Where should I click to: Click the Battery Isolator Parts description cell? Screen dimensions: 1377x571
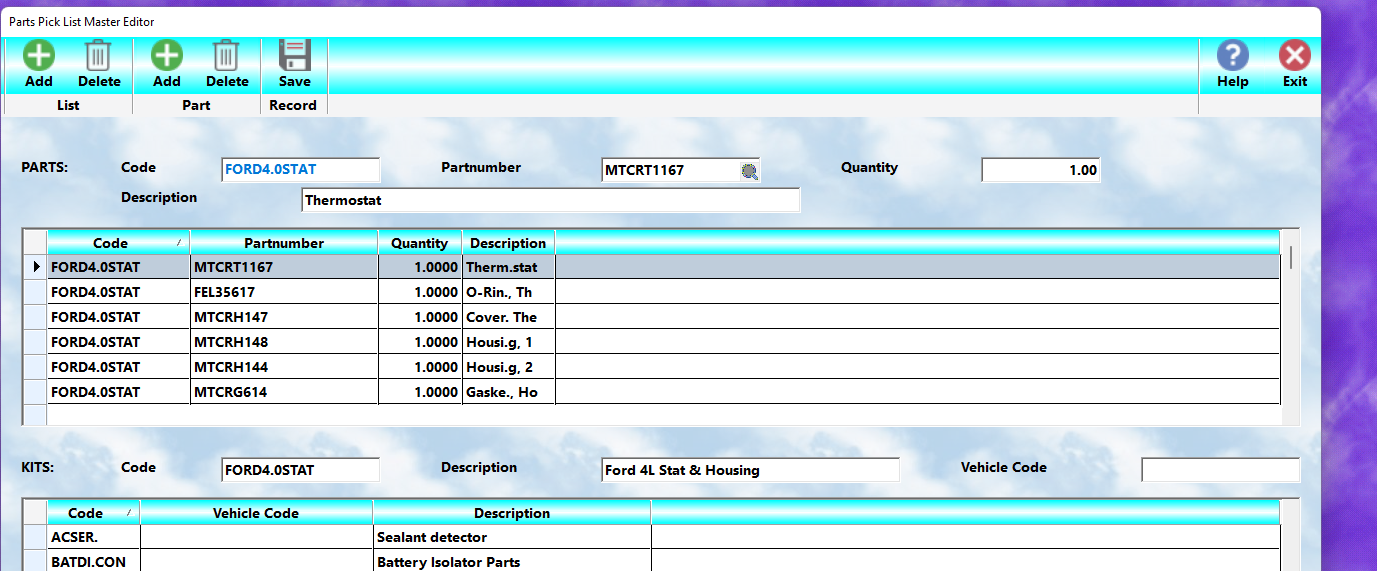point(512,562)
